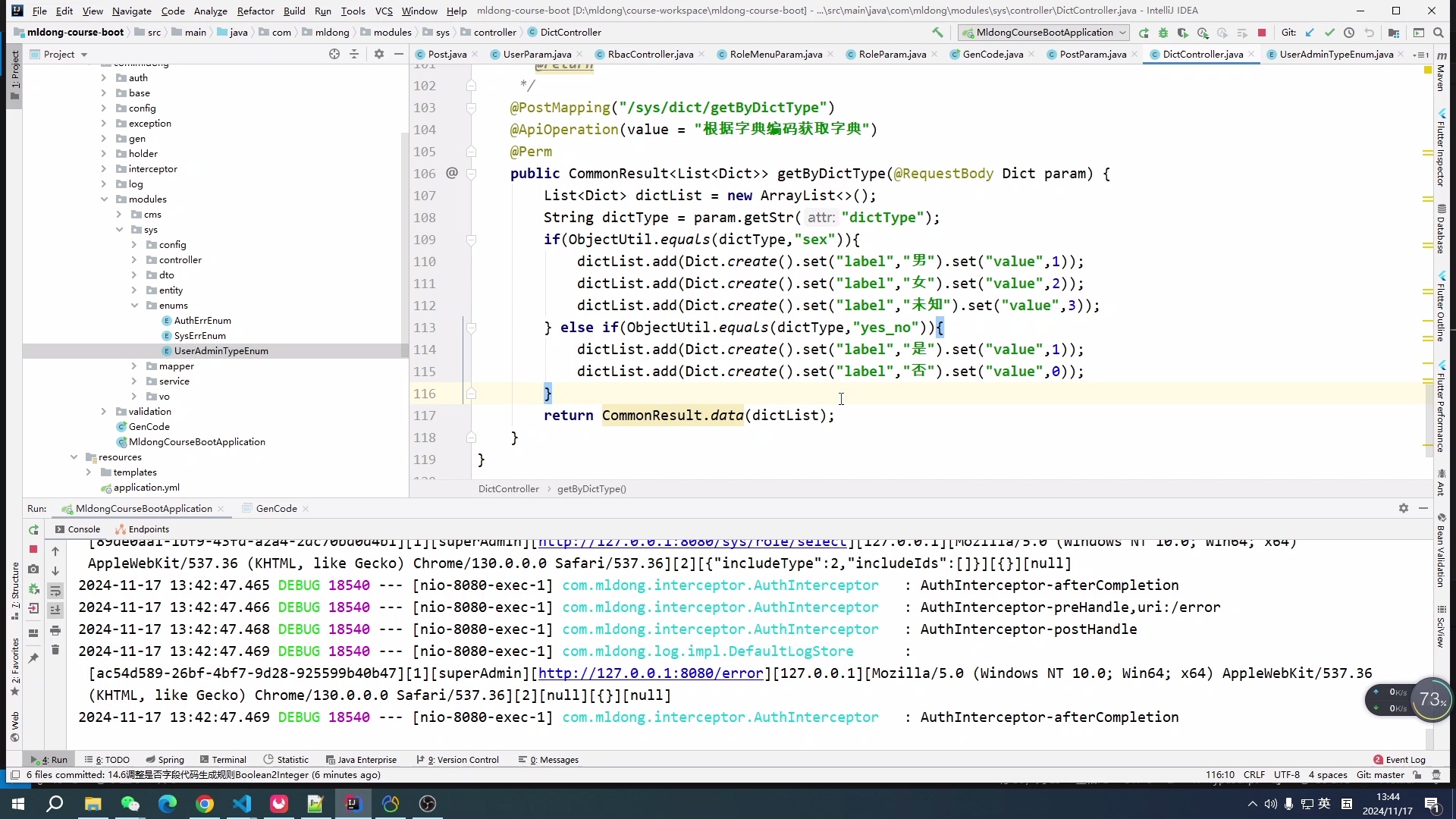Select UserAdminTypeEnum in project tree
The width and height of the screenshot is (1456, 819).
pyautogui.click(x=221, y=351)
